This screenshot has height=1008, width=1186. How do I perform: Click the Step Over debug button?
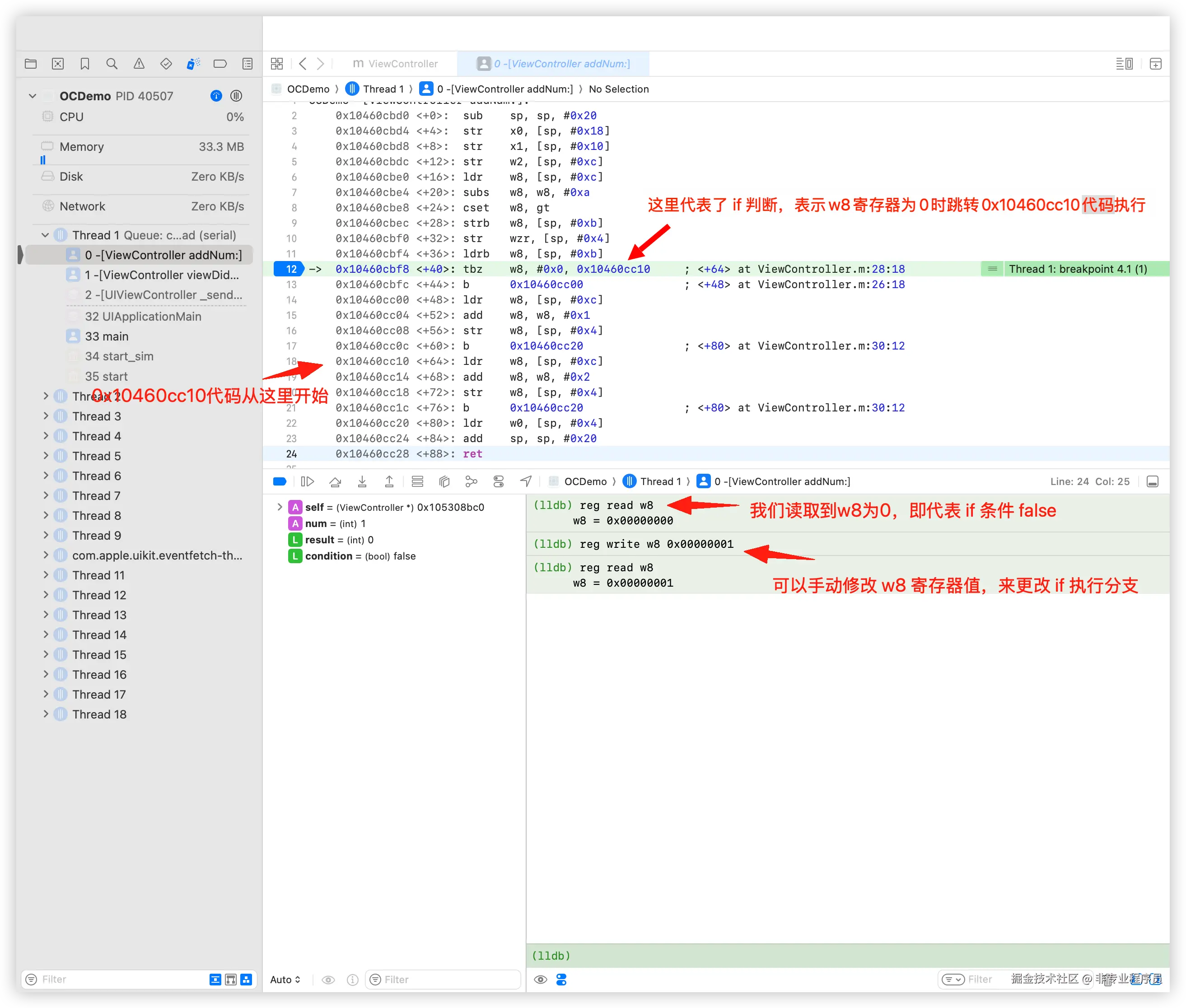click(336, 482)
